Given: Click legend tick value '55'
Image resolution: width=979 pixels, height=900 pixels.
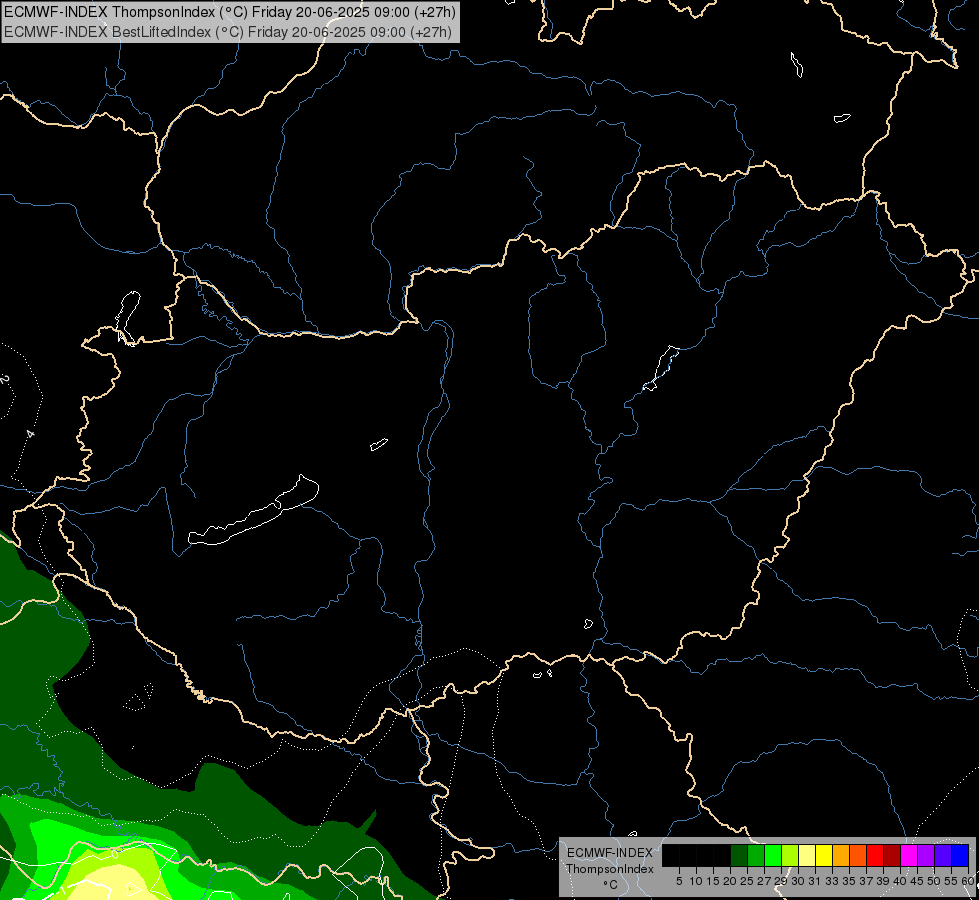Looking at the screenshot, I should tap(951, 881).
